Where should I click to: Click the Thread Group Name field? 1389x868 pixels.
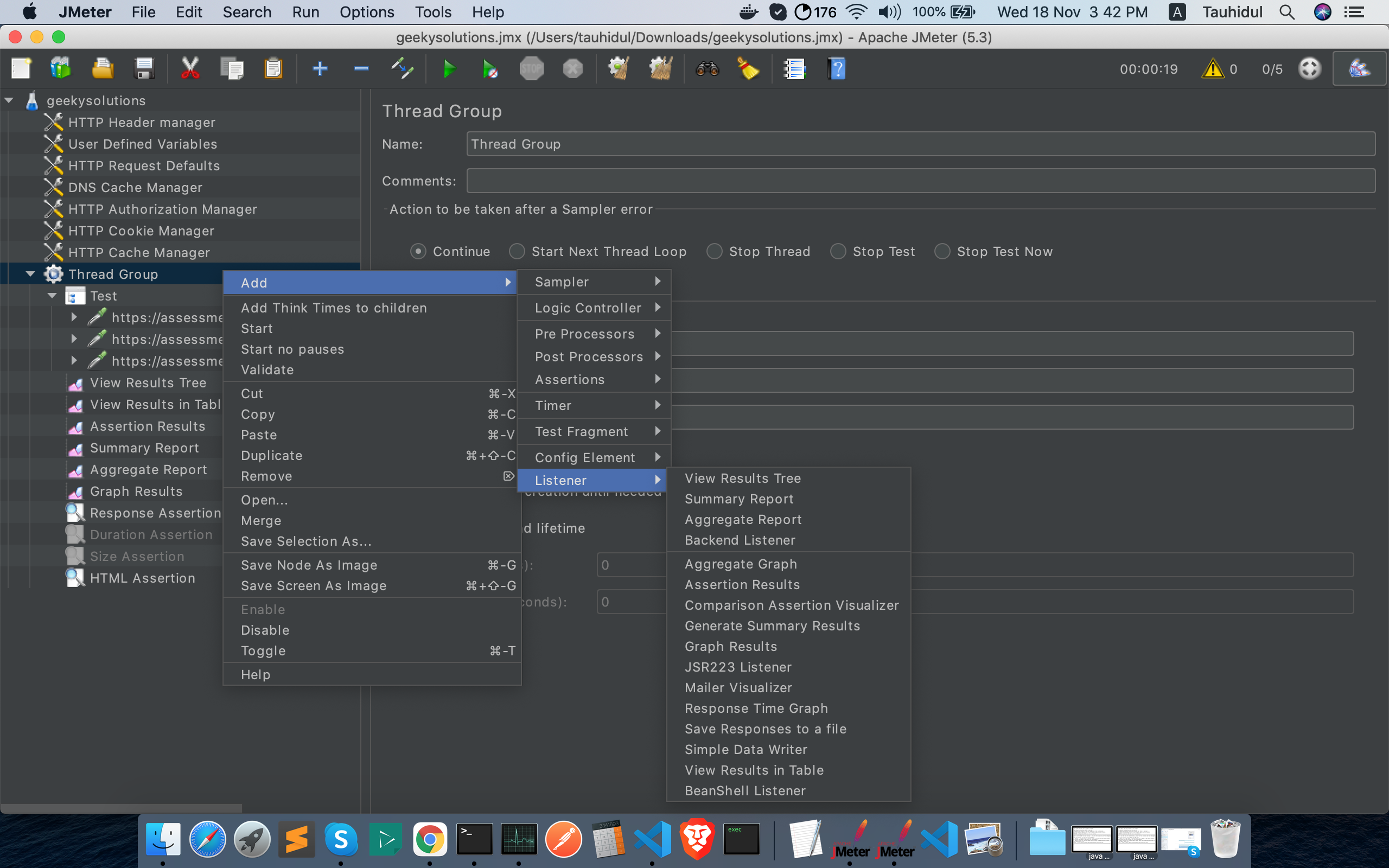coord(921,144)
